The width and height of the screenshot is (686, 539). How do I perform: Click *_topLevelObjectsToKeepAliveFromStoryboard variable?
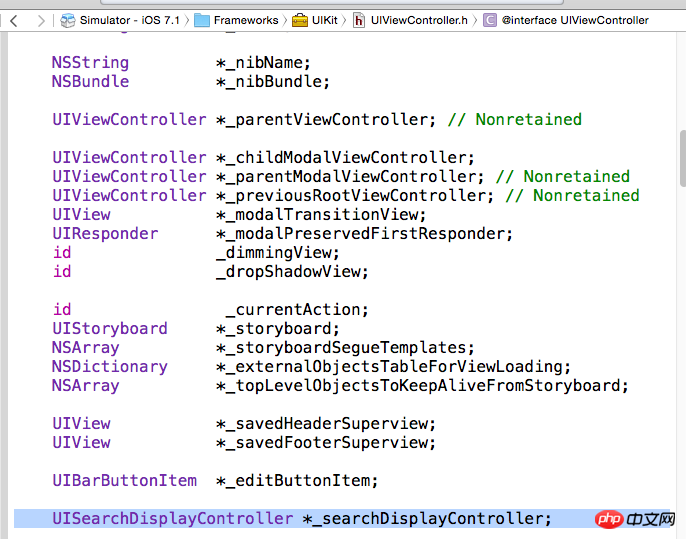coord(422,386)
